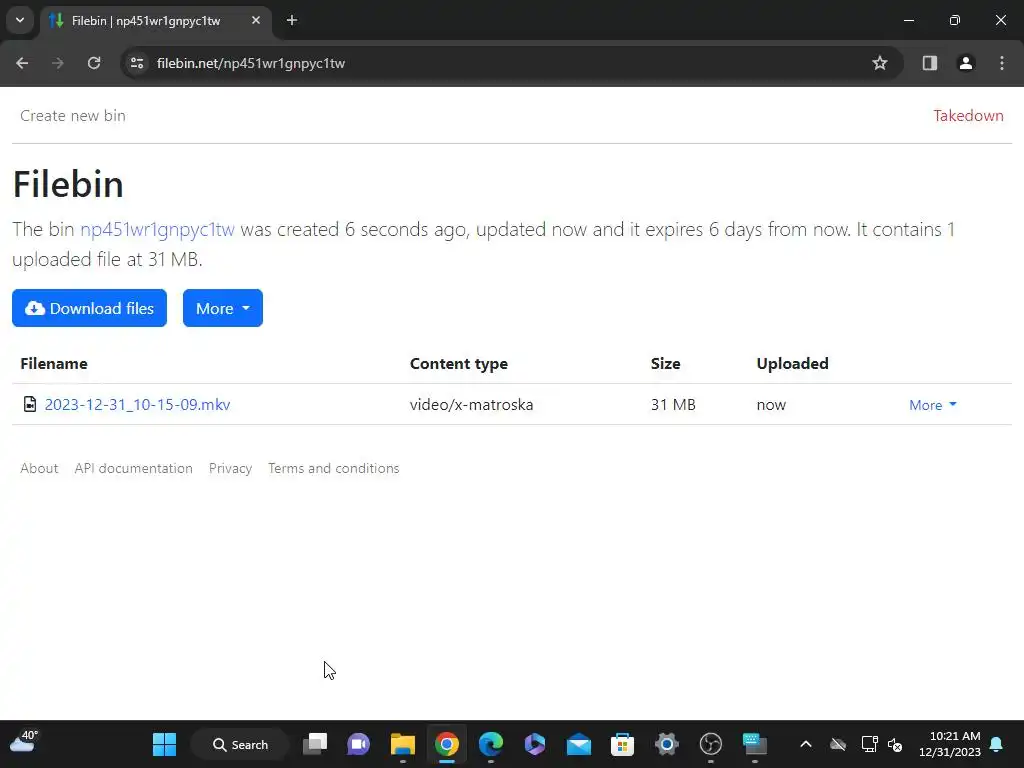Screen dimensions: 1024x768
Task: Click the file icon beside the mkv filename
Action: click(30, 404)
